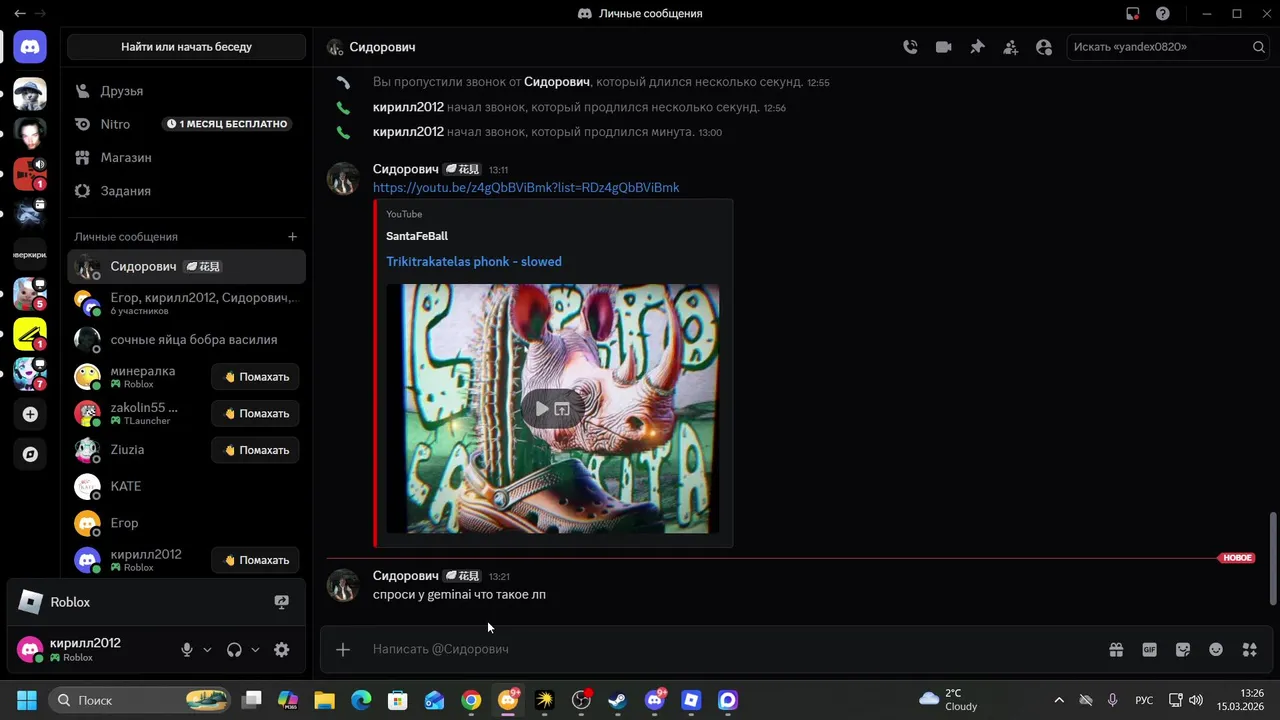
Task: Open GIF picker
Action: pyautogui.click(x=1149, y=650)
